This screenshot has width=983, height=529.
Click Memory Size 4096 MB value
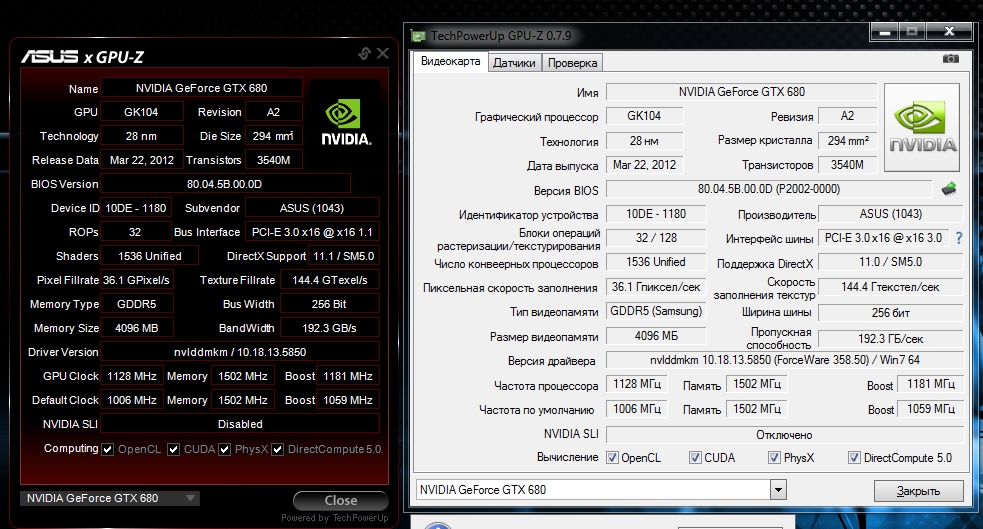[x=137, y=328]
